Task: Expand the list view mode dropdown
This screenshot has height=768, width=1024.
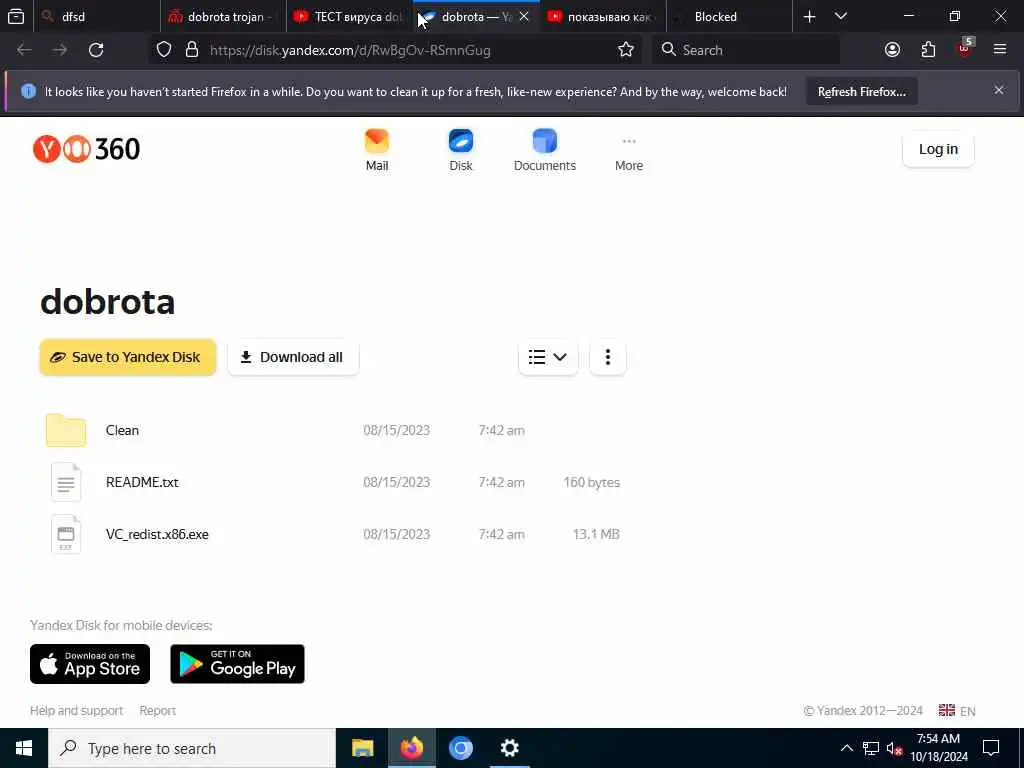Action: point(548,357)
